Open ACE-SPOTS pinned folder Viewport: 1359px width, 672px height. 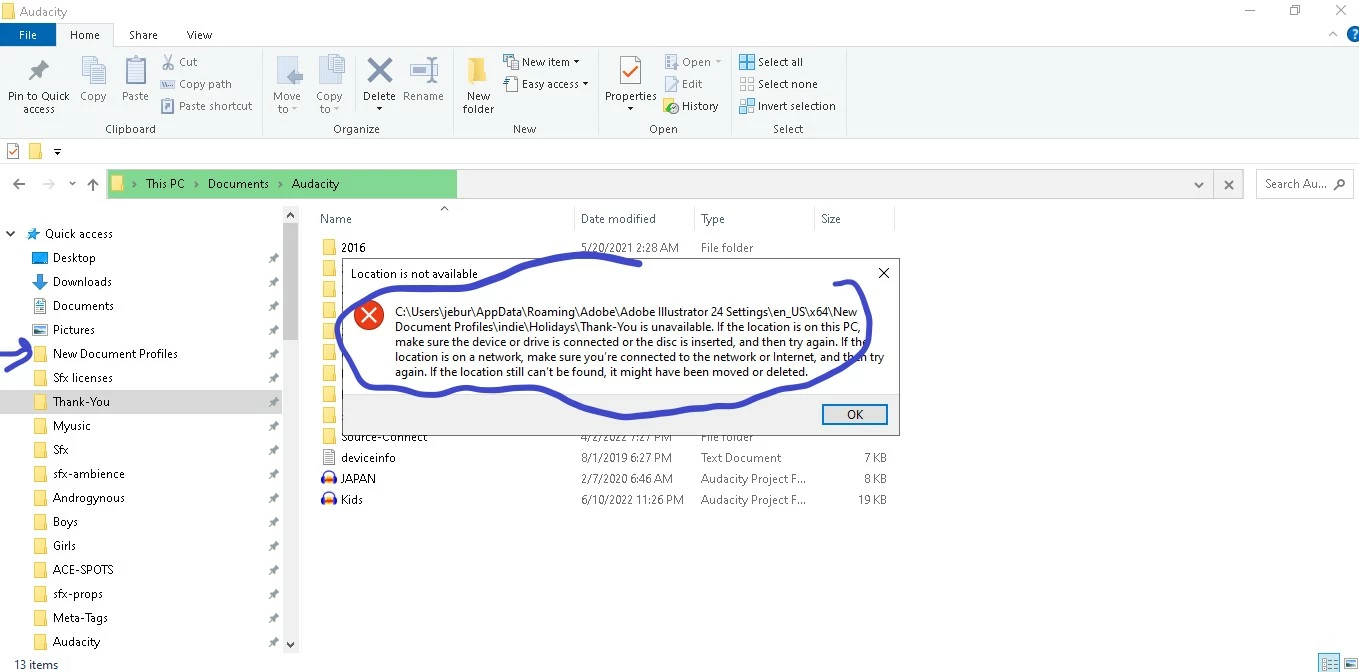coord(83,570)
